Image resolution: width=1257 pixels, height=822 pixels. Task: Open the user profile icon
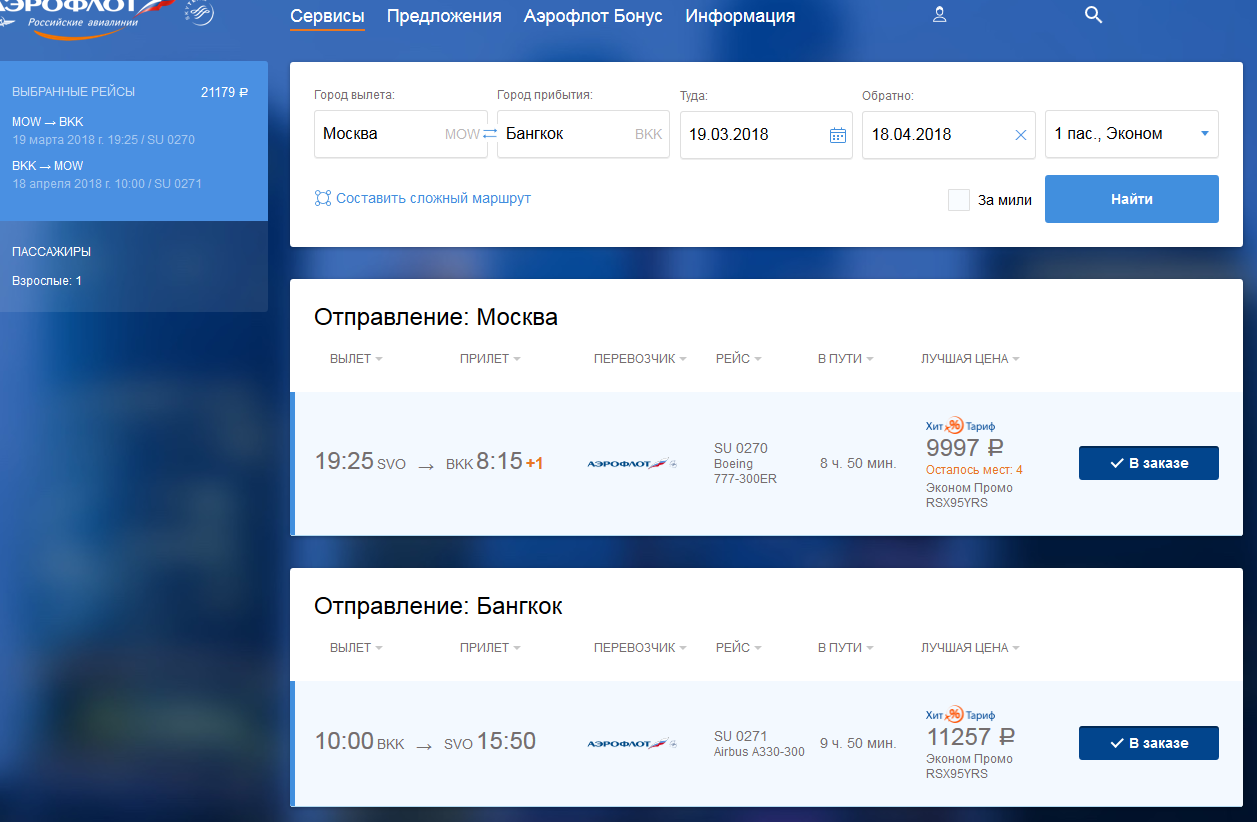[x=939, y=15]
